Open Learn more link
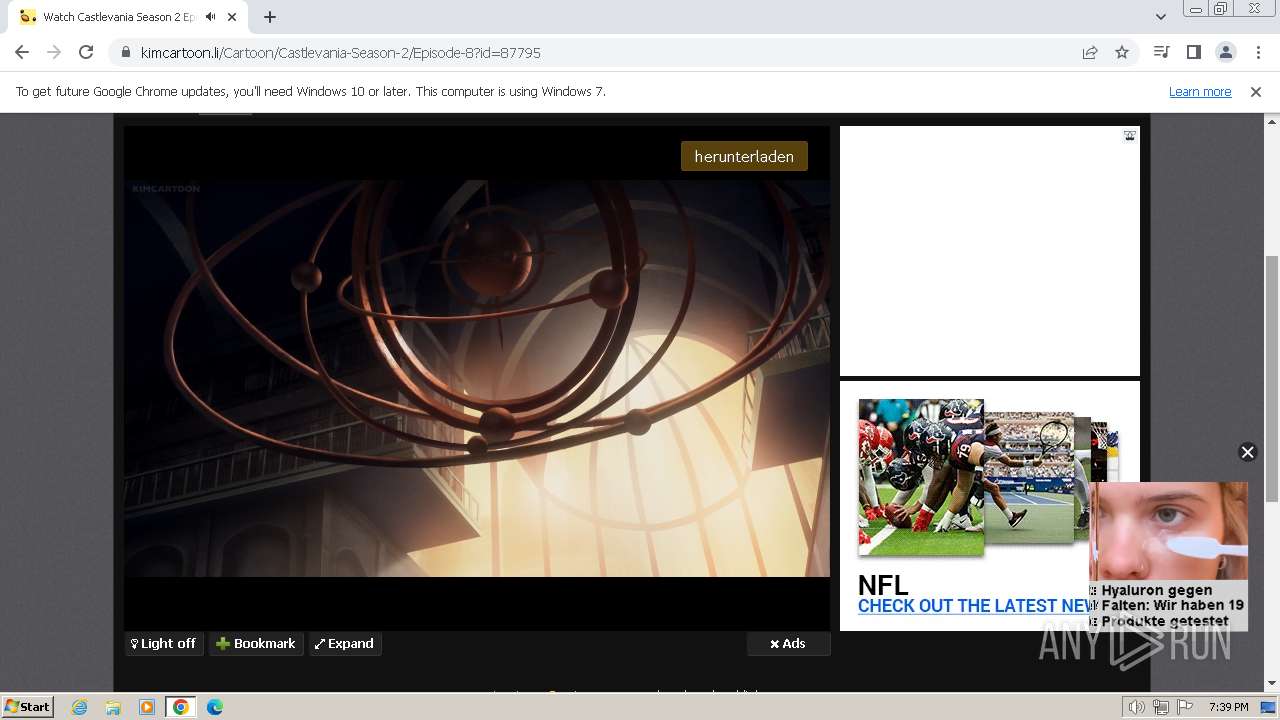Viewport: 1280px width, 720px height. point(1200,91)
